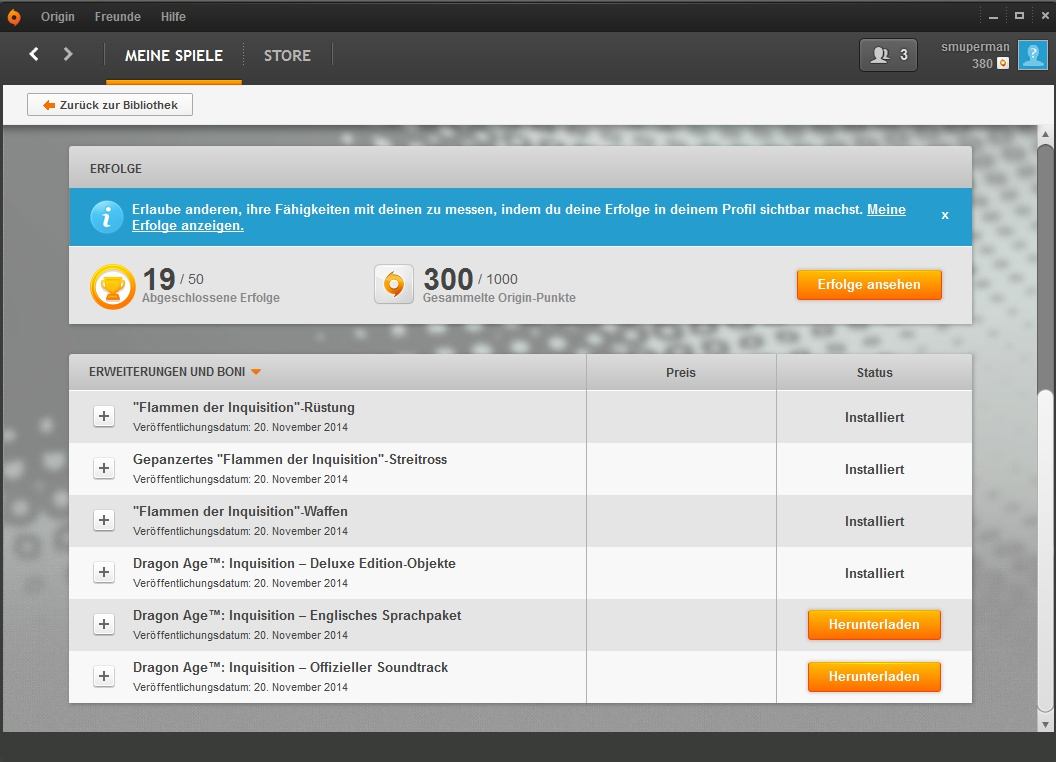The width and height of the screenshot is (1056, 762).
Task: Open the Hilfe menu
Action: [173, 17]
